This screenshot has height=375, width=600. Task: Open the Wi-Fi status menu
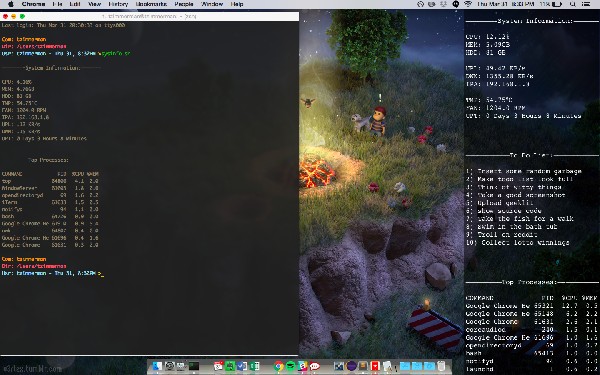click(x=468, y=4)
